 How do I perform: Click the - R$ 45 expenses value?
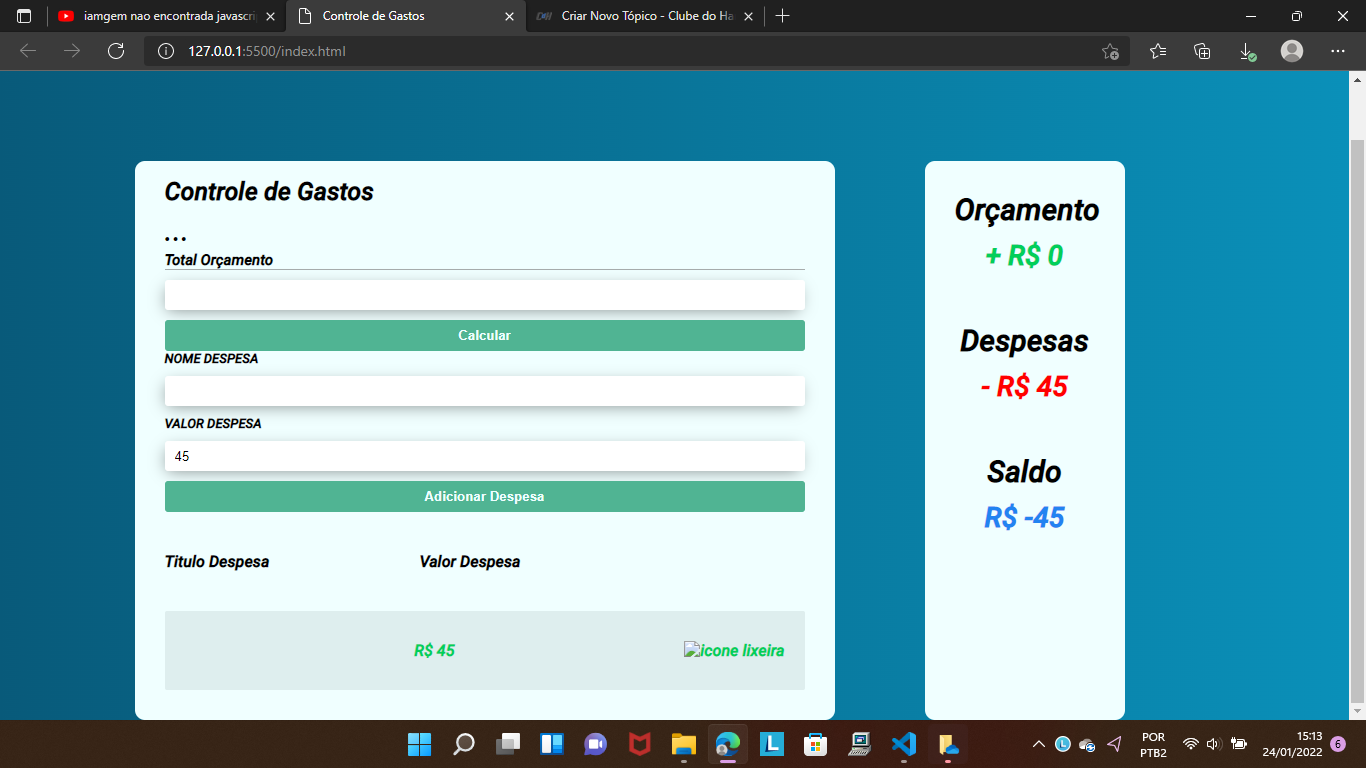click(x=1024, y=386)
